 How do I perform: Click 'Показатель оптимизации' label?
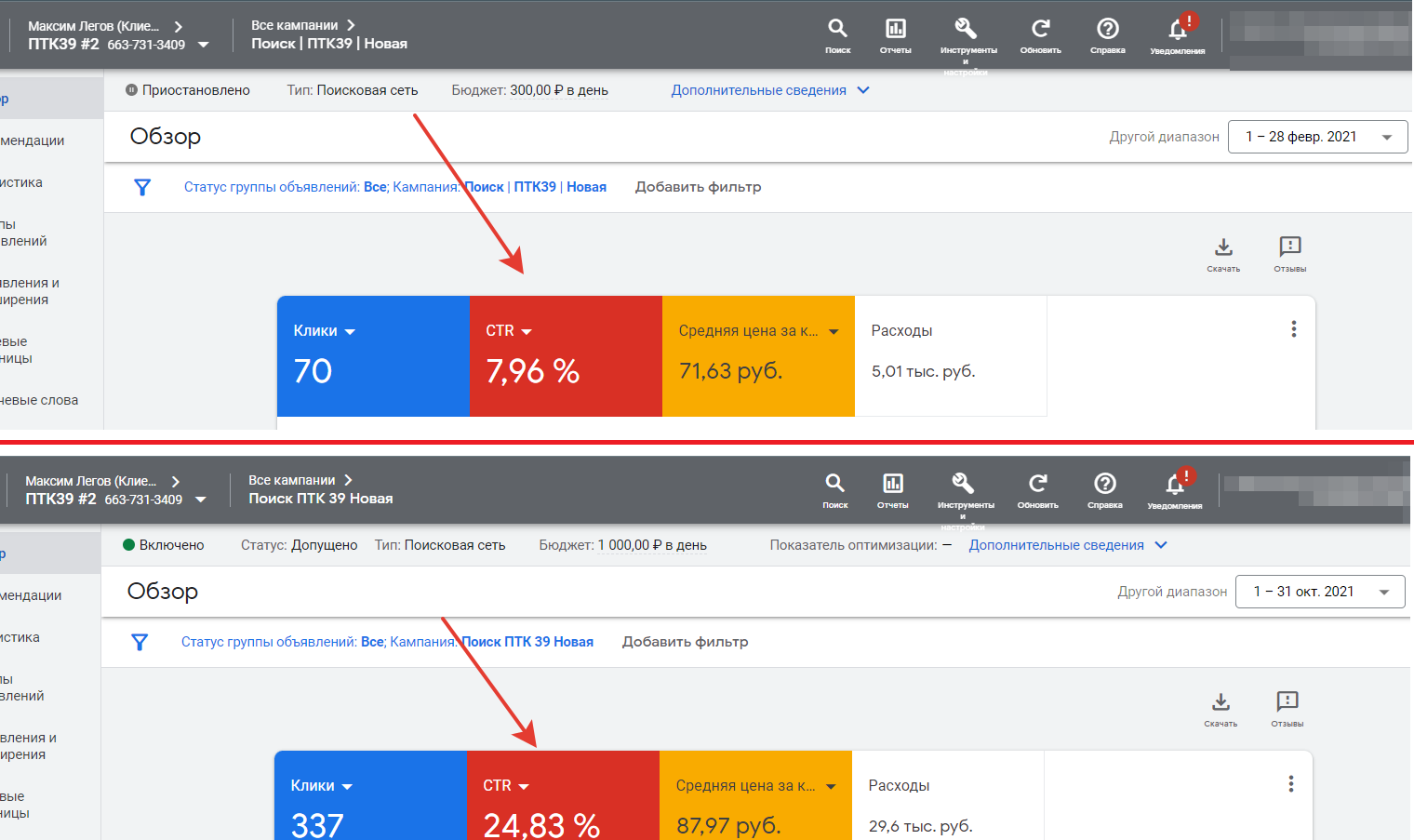pos(853,545)
